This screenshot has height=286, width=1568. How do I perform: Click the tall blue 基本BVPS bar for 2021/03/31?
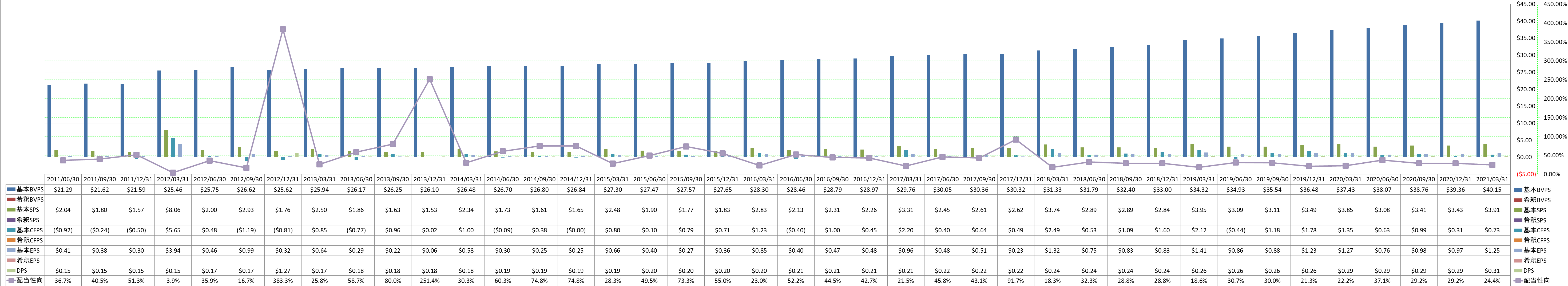point(1478,89)
